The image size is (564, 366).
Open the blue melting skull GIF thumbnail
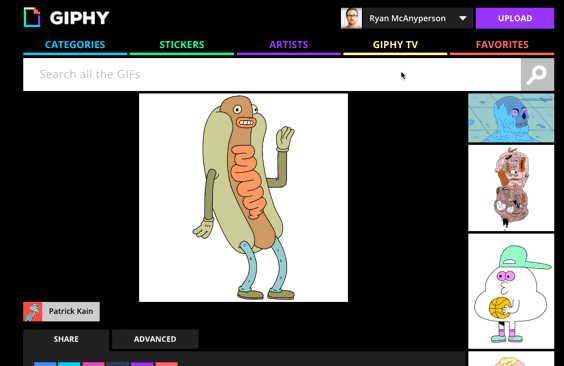(x=511, y=118)
